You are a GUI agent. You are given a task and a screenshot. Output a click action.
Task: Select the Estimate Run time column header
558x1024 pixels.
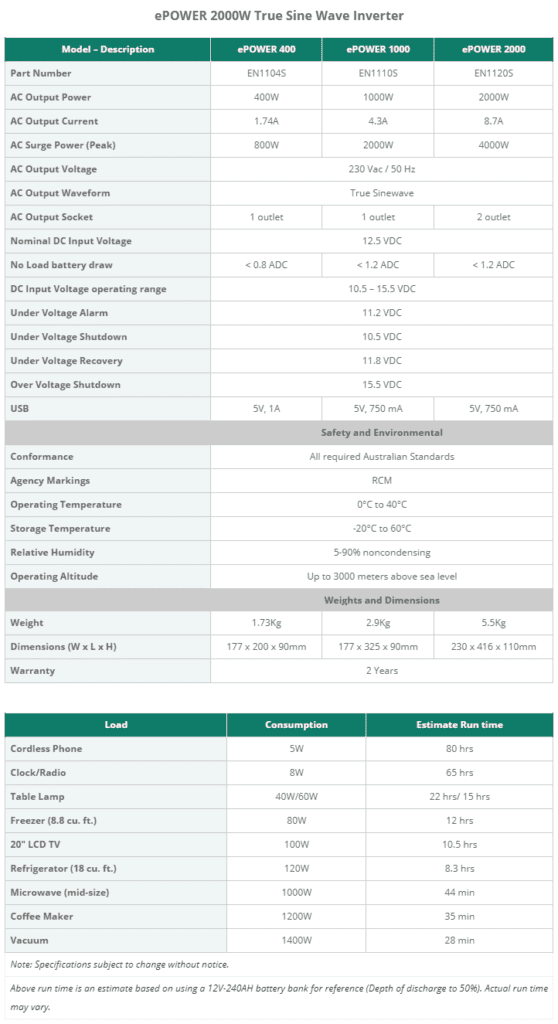point(459,725)
